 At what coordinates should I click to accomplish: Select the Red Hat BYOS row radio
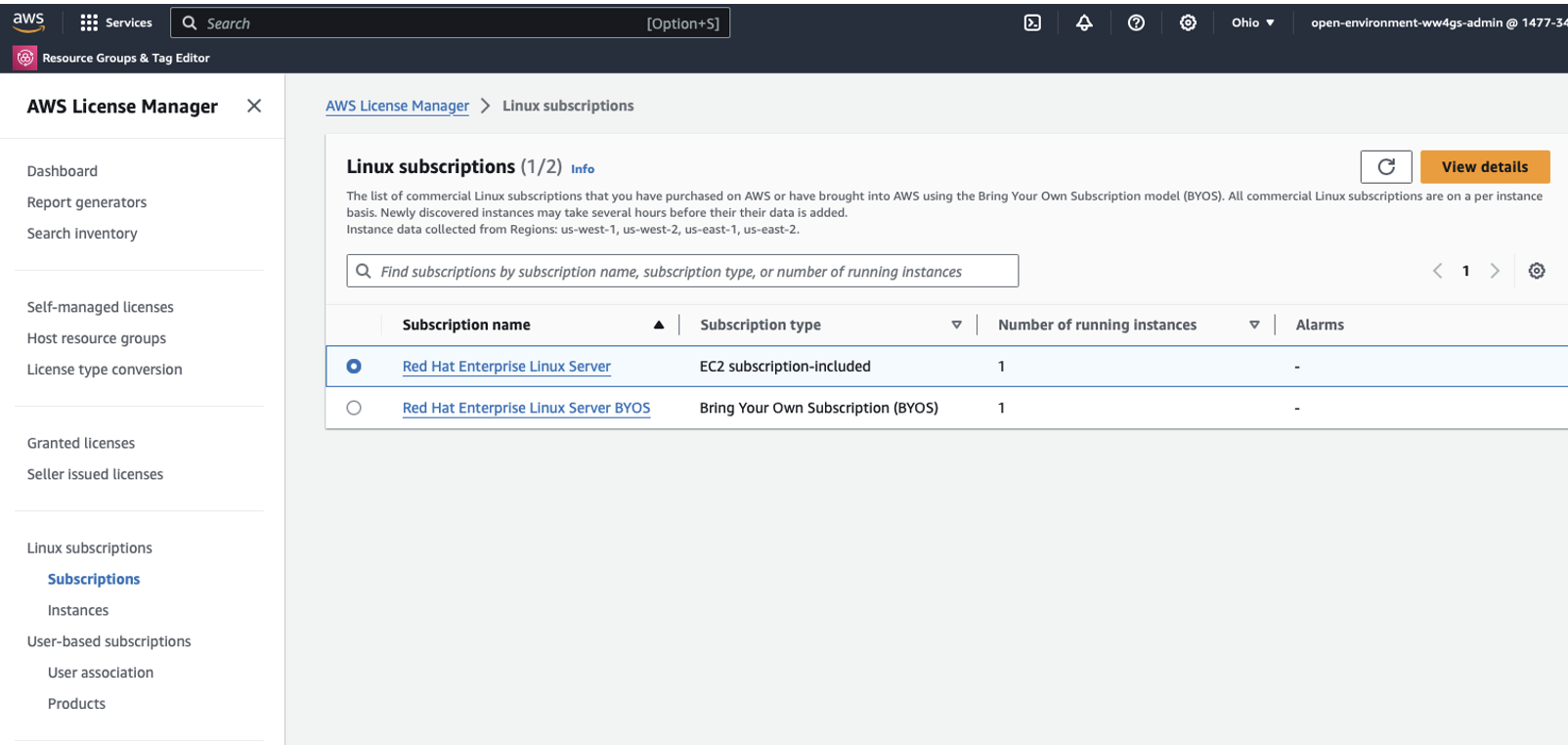[354, 408]
